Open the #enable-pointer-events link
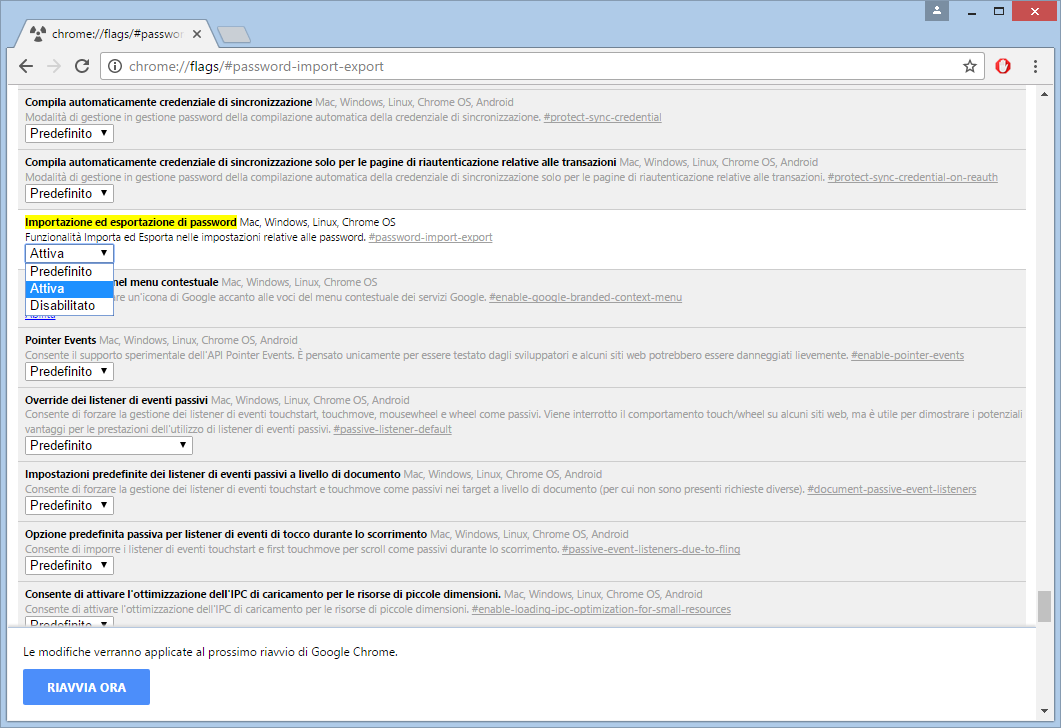 point(907,354)
